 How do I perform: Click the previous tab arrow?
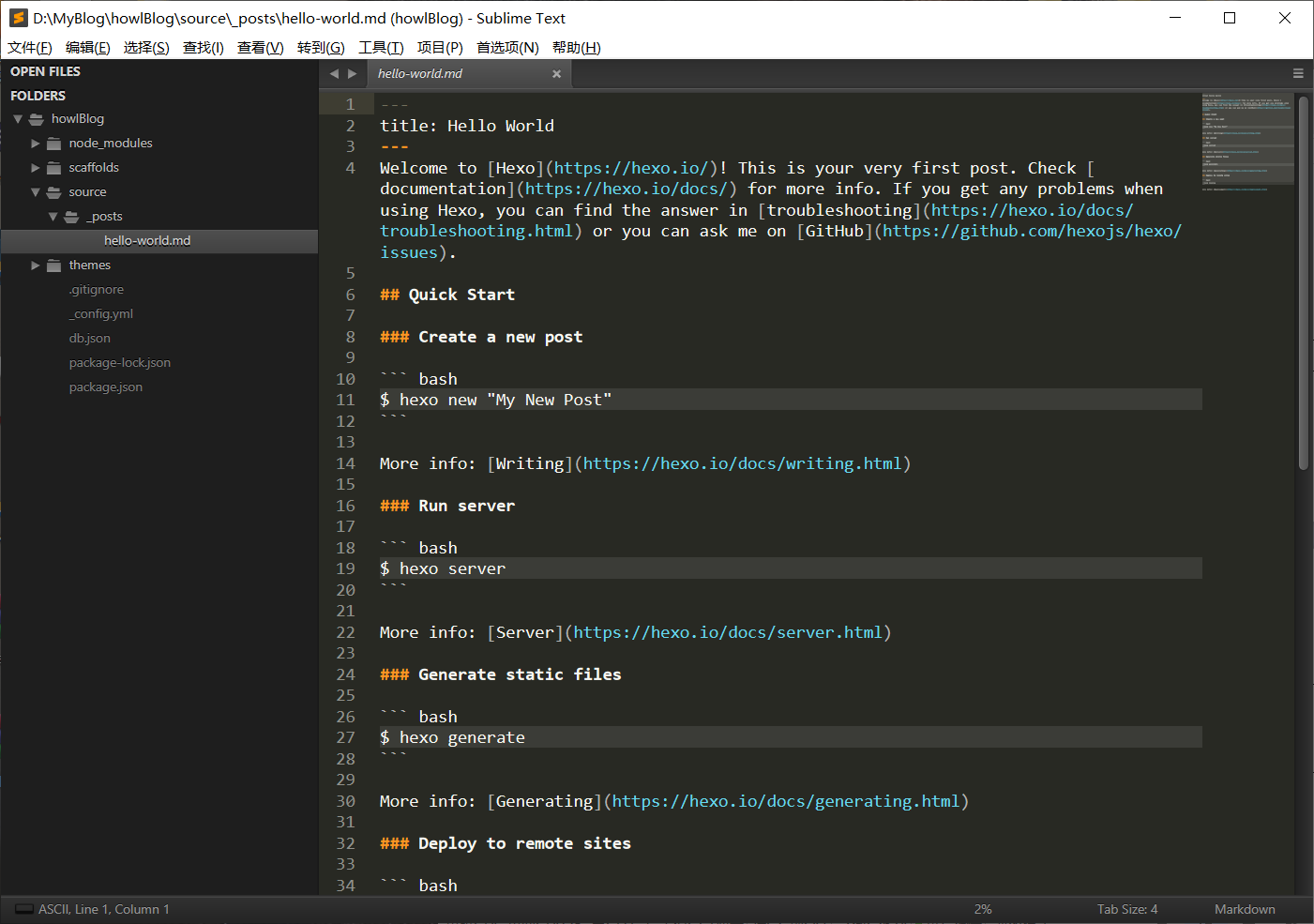[334, 73]
